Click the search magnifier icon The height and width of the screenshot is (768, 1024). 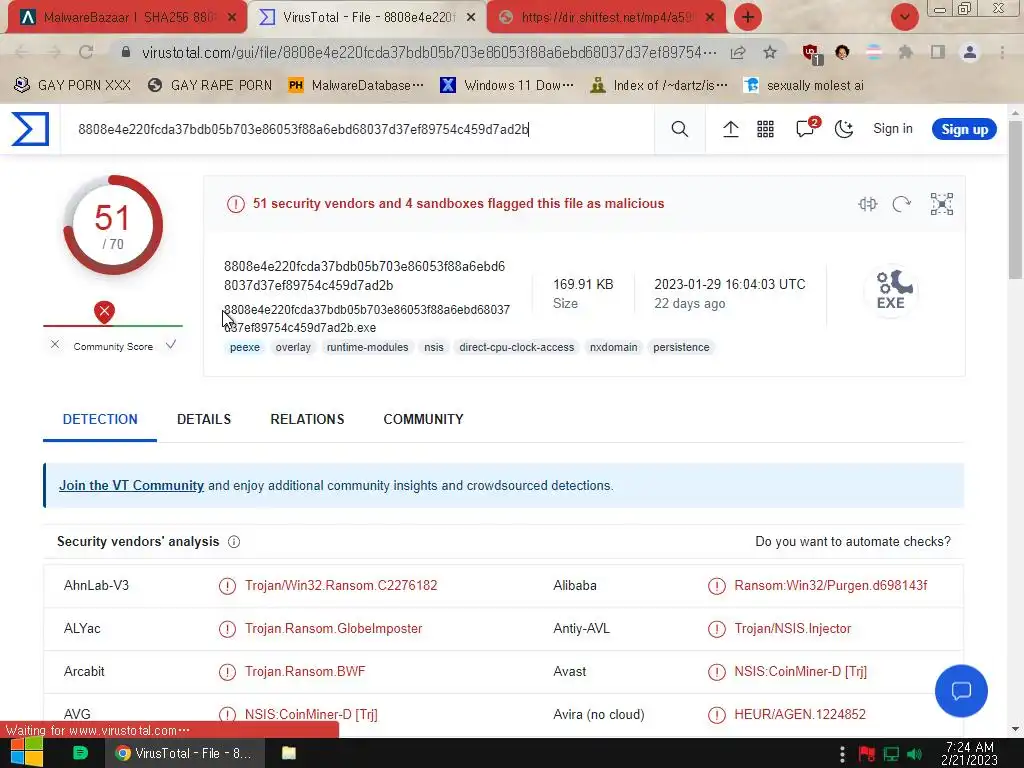point(679,129)
